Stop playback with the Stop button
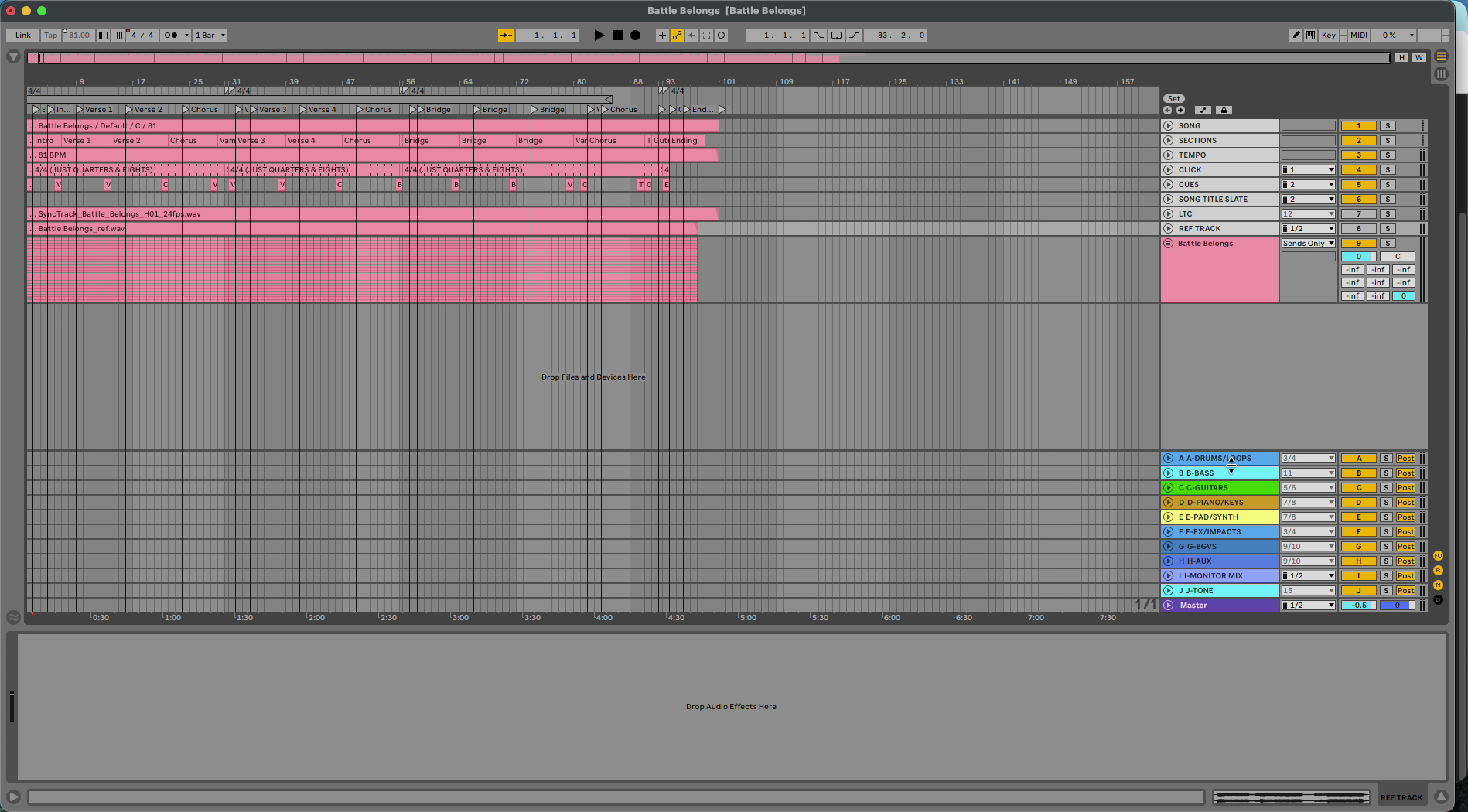 click(x=617, y=35)
